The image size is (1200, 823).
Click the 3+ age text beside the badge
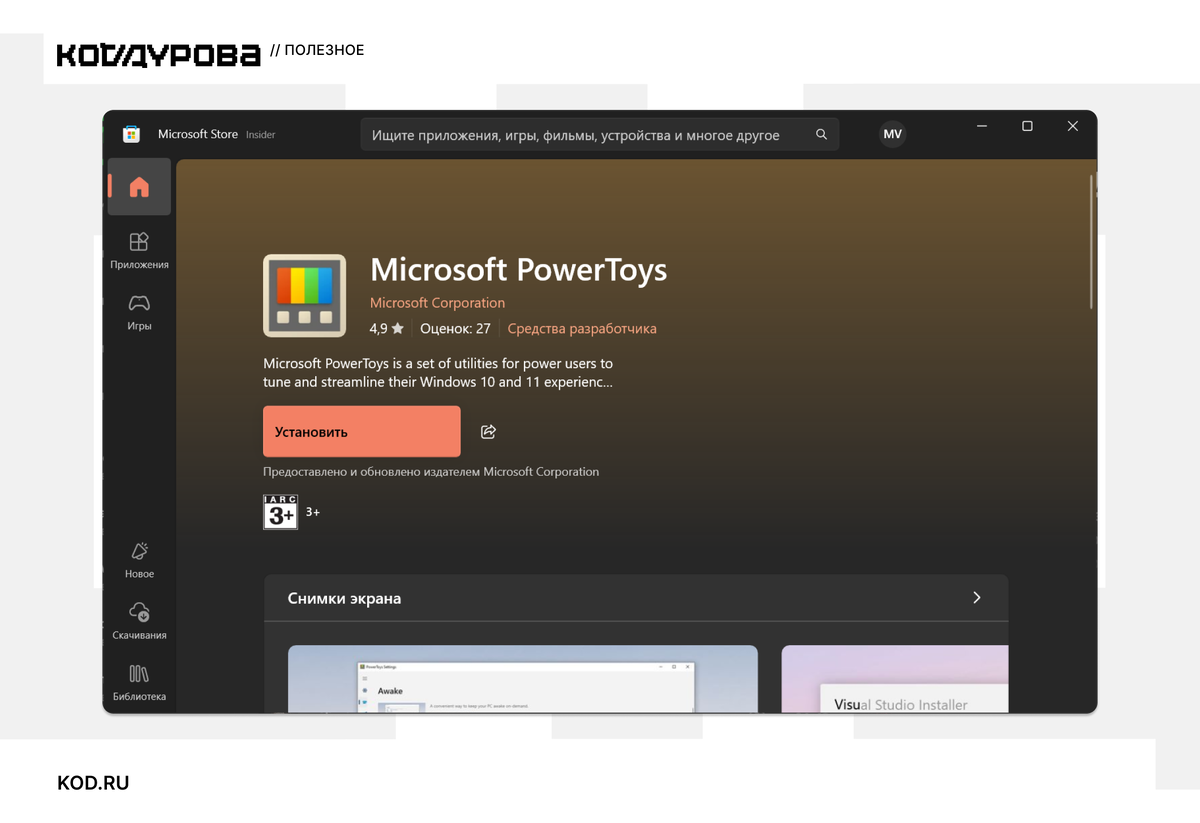[313, 512]
